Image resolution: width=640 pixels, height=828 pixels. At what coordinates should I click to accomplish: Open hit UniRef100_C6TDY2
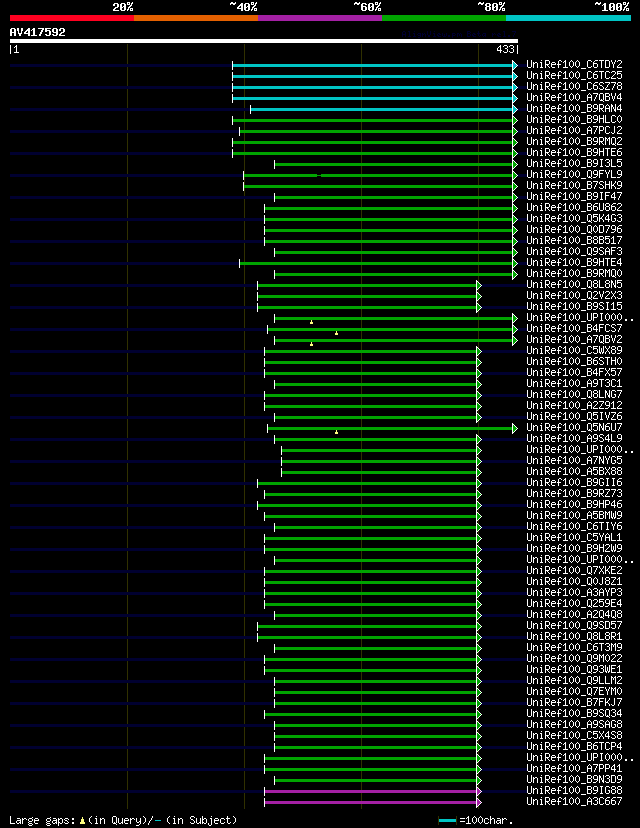pos(574,64)
